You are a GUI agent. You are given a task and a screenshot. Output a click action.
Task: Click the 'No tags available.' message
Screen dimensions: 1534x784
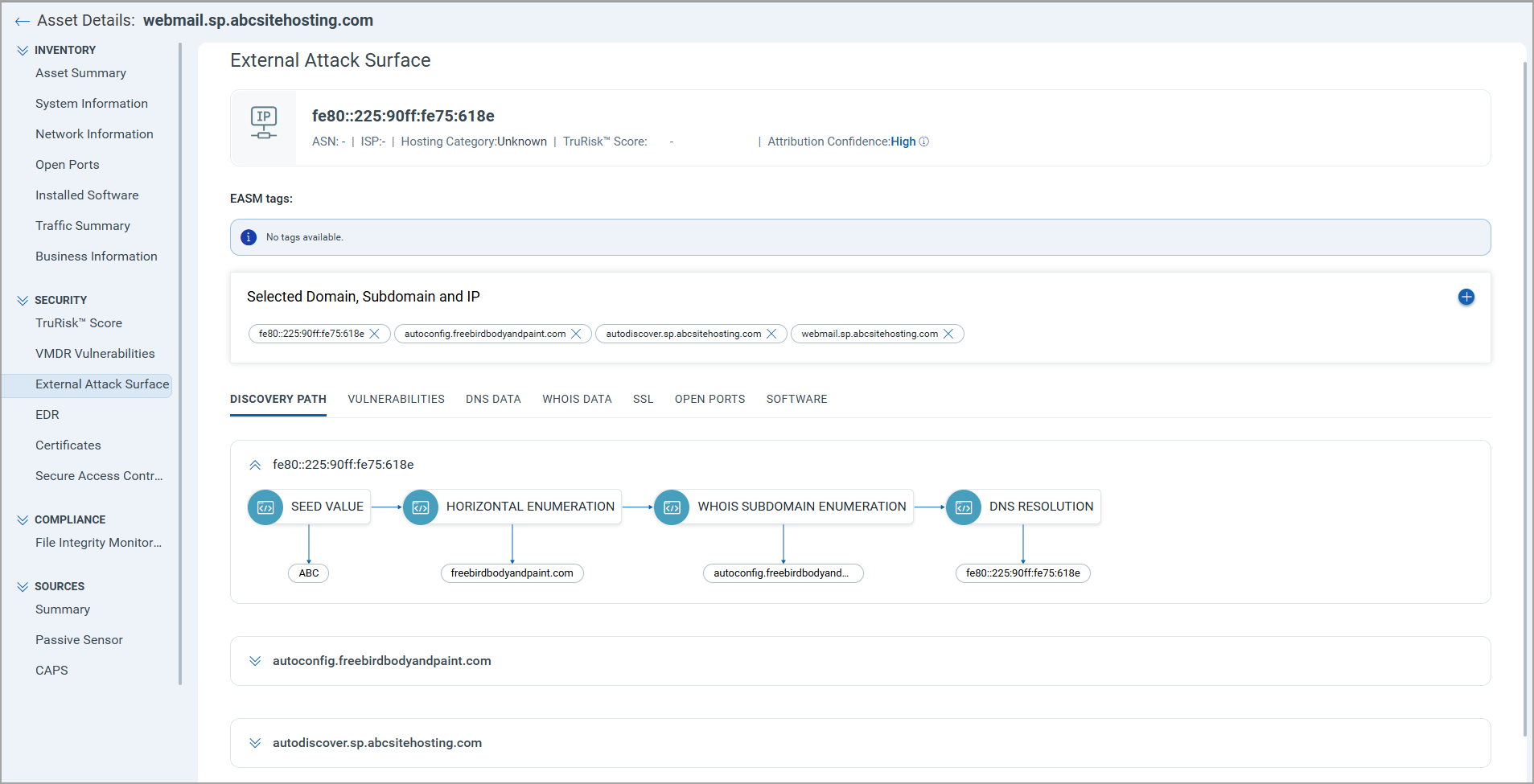(305, 237)
